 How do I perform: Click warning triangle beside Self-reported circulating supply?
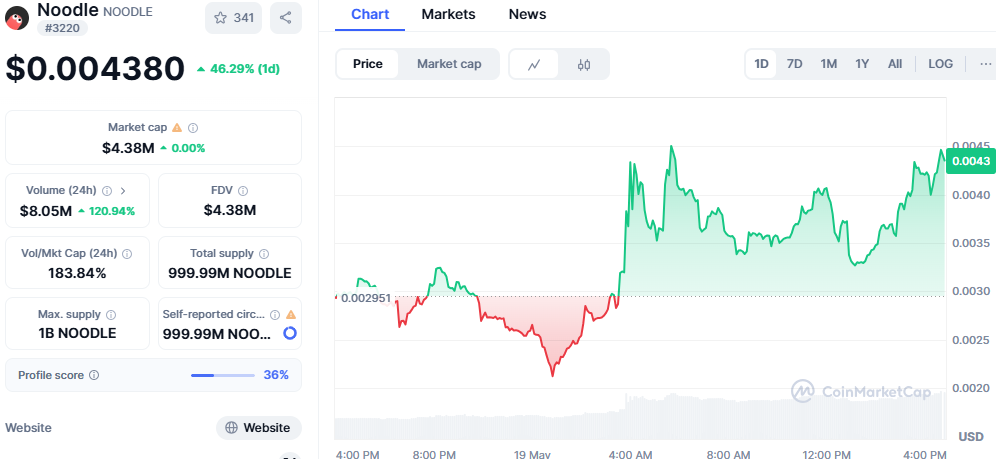291,315
